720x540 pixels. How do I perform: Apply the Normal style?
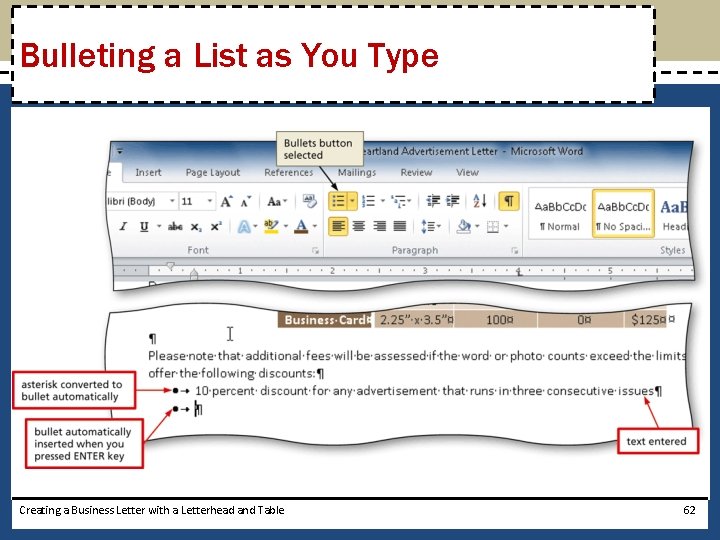tap(560, 214)
